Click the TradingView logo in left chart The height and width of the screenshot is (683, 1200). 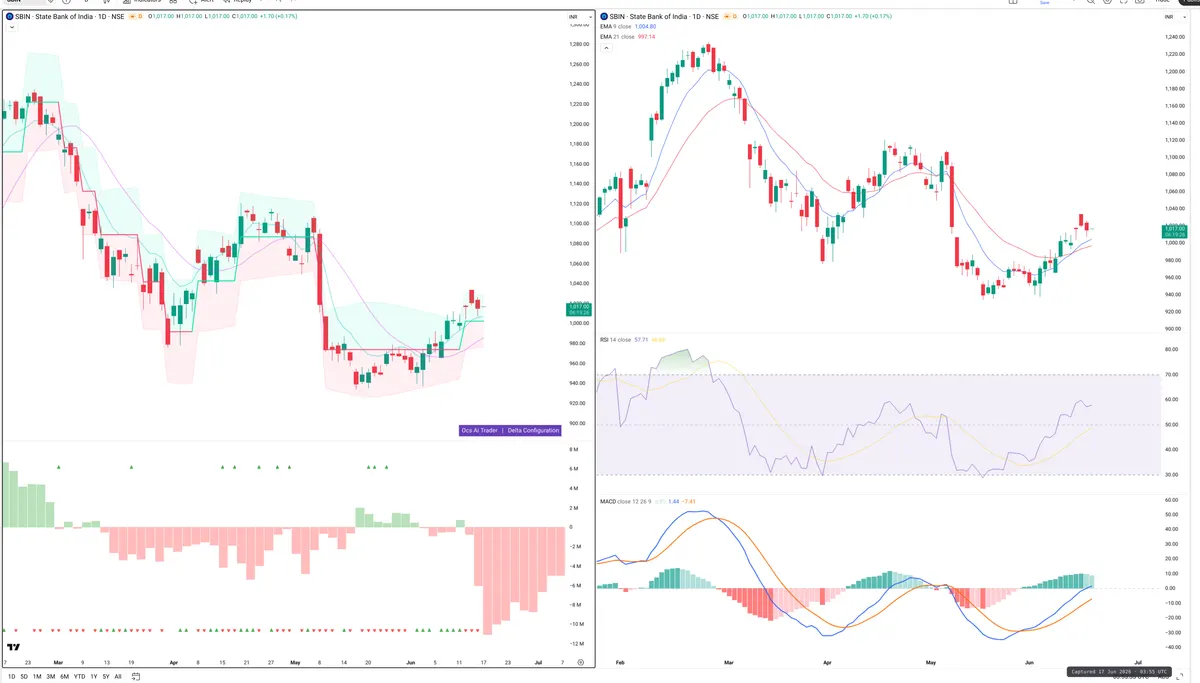(13, 647)
